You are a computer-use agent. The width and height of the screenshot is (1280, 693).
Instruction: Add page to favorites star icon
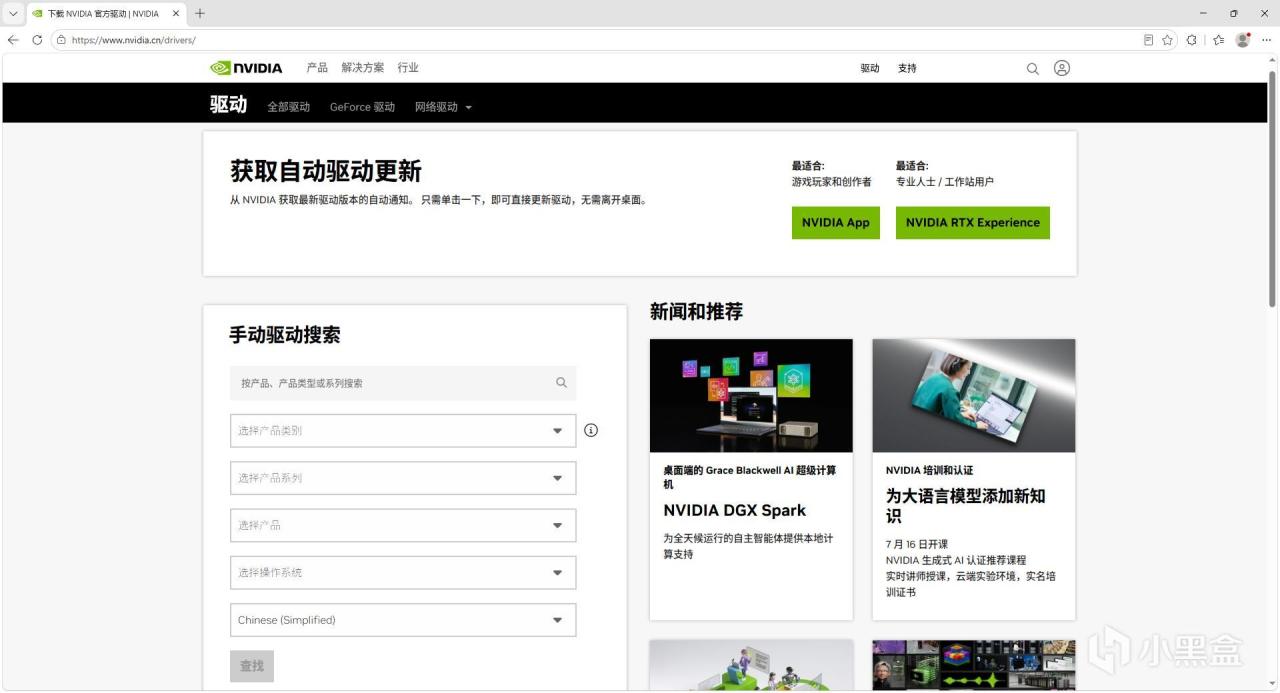click(x=1167, y=40)
